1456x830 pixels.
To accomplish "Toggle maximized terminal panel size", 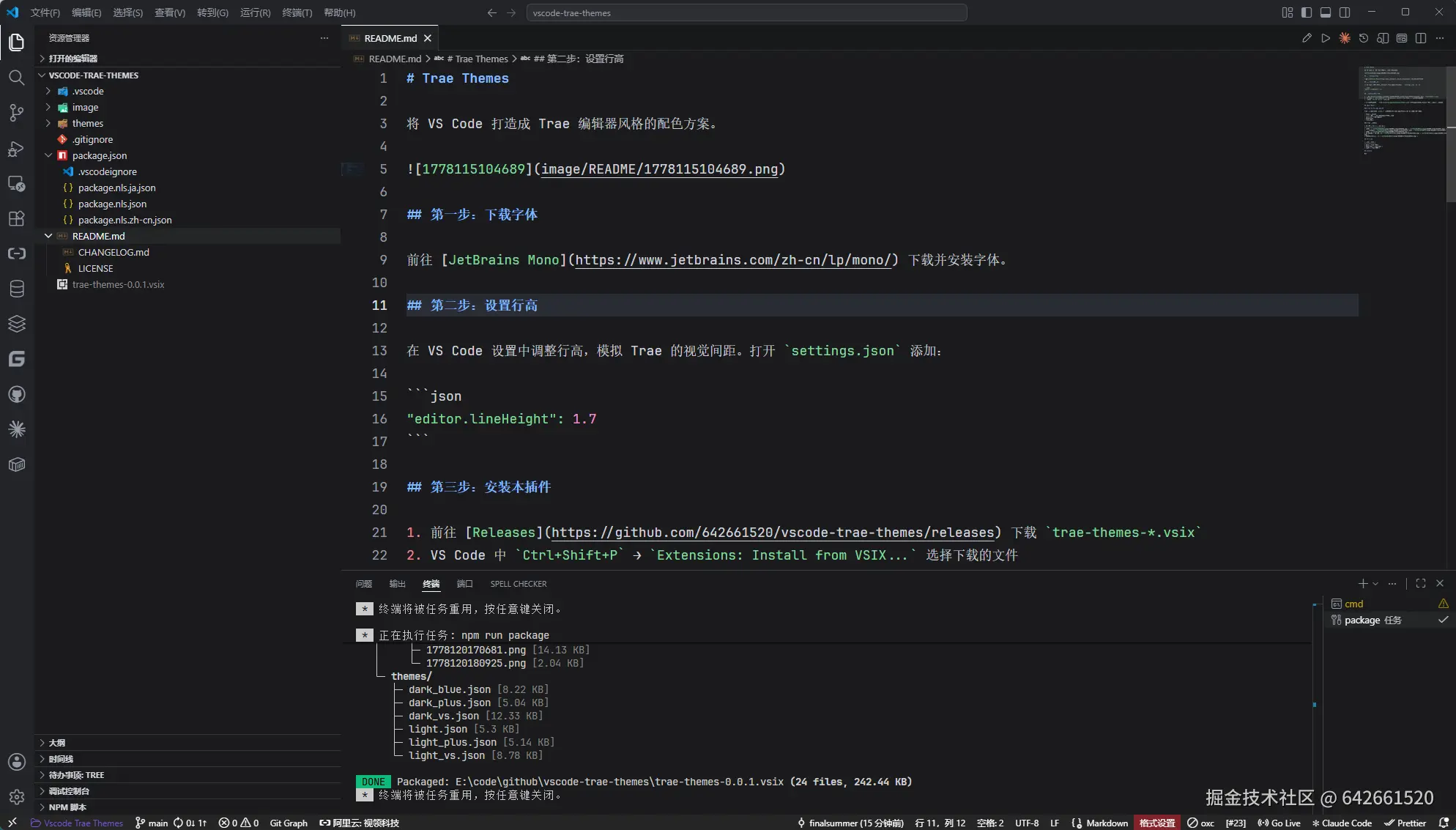I will (x=1421, y=584).
